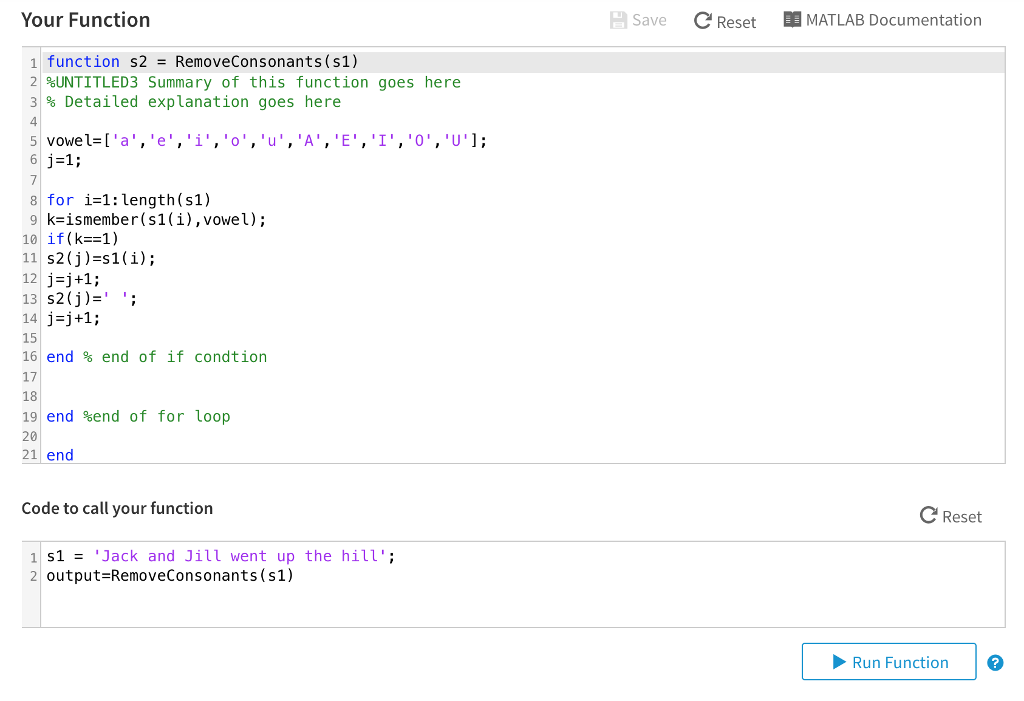Click the 'j=1;' line
Screen dimensions: 1024x701
(64, 160)
